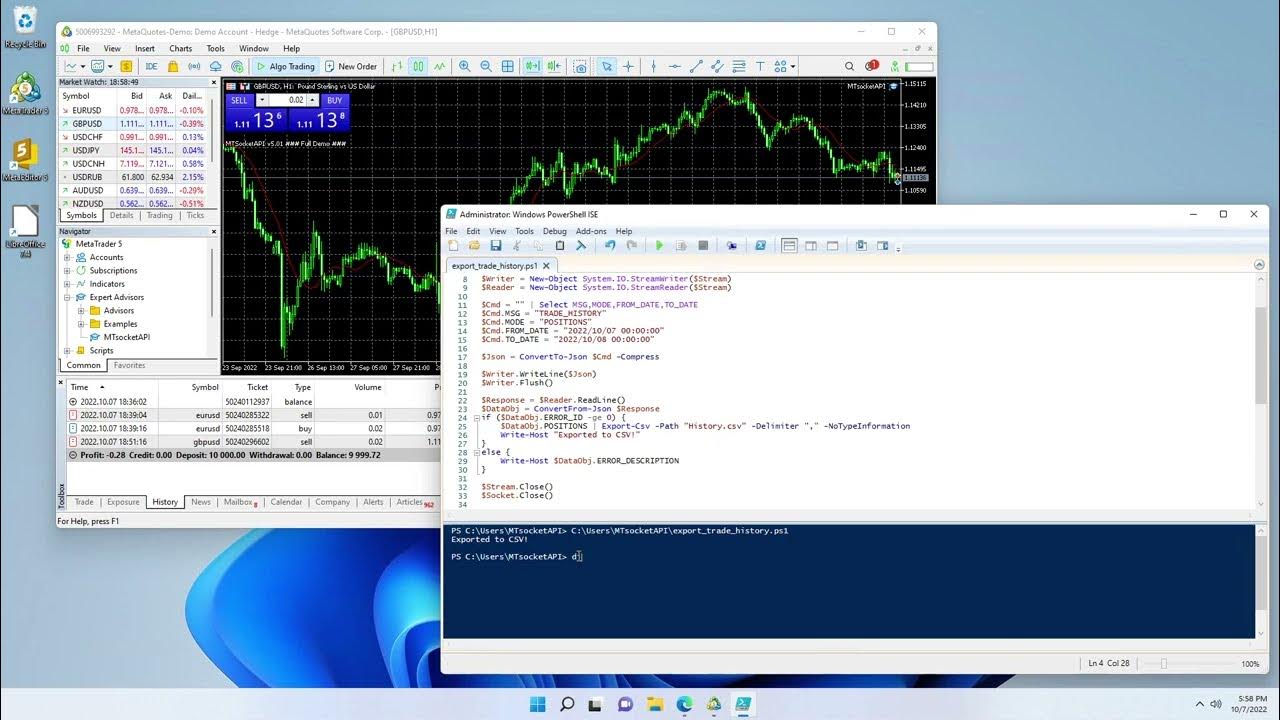Undo last edit in PowerShell ISE
Screen dimensions: 1280x720
(x=609, y=246)
